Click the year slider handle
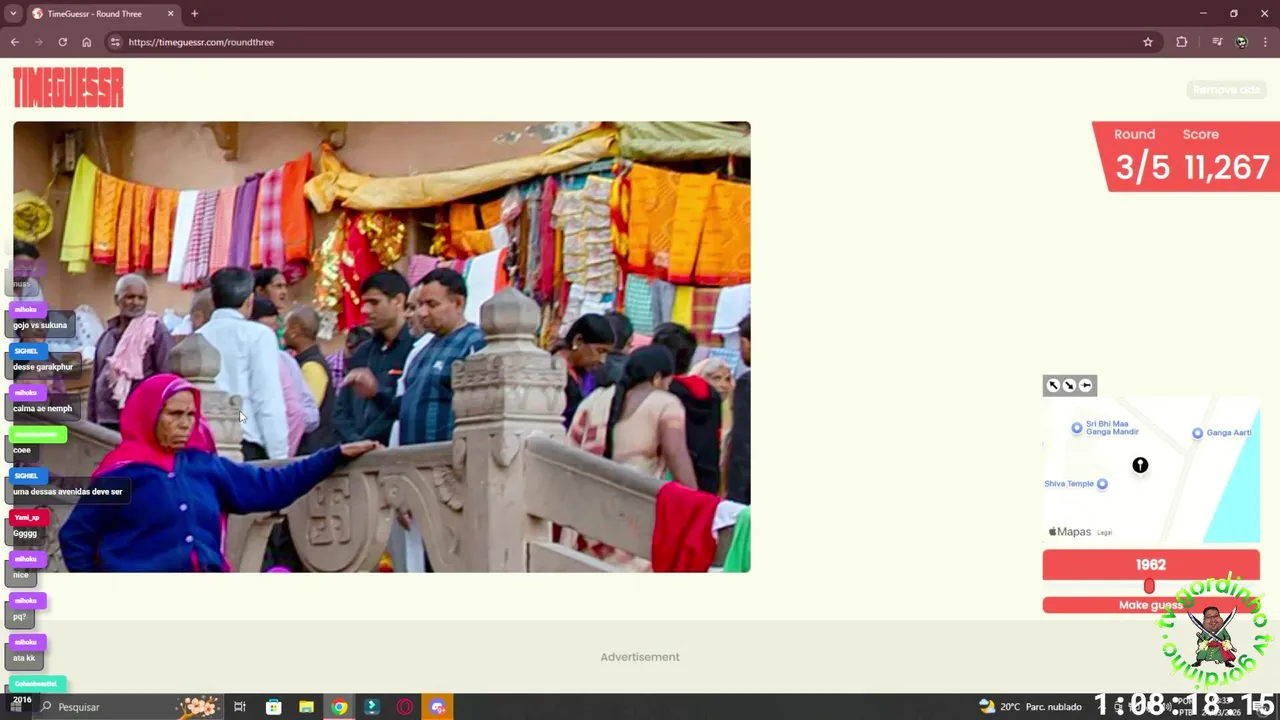The width and height of the screenshot is (1280, 720). pyautogui.click(x=1149, y=587)
